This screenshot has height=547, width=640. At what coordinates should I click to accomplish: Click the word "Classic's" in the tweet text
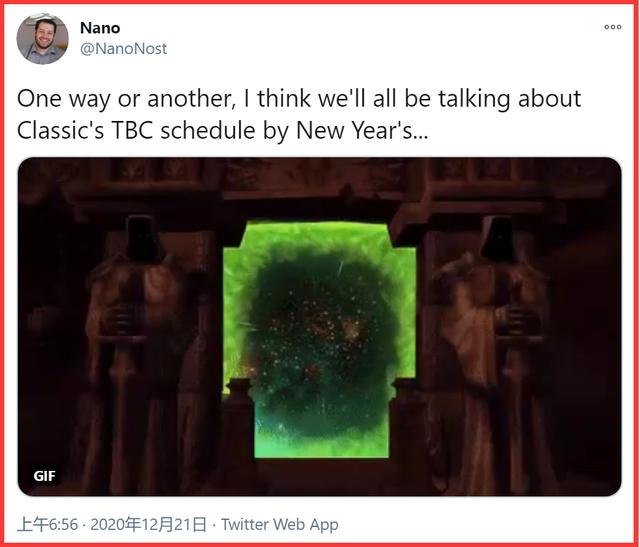[60, 131]
